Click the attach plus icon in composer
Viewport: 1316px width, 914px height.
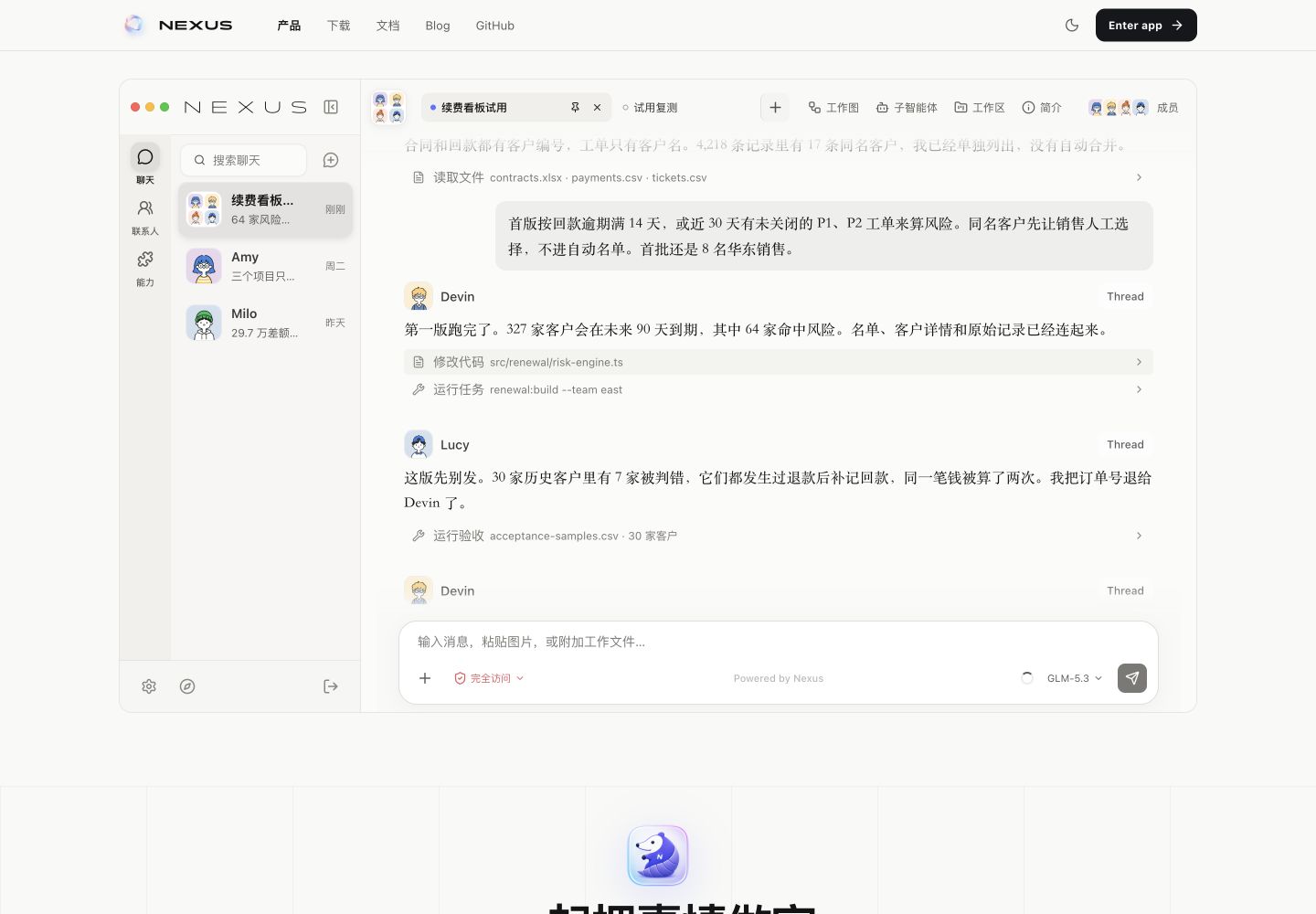(425, 678)
